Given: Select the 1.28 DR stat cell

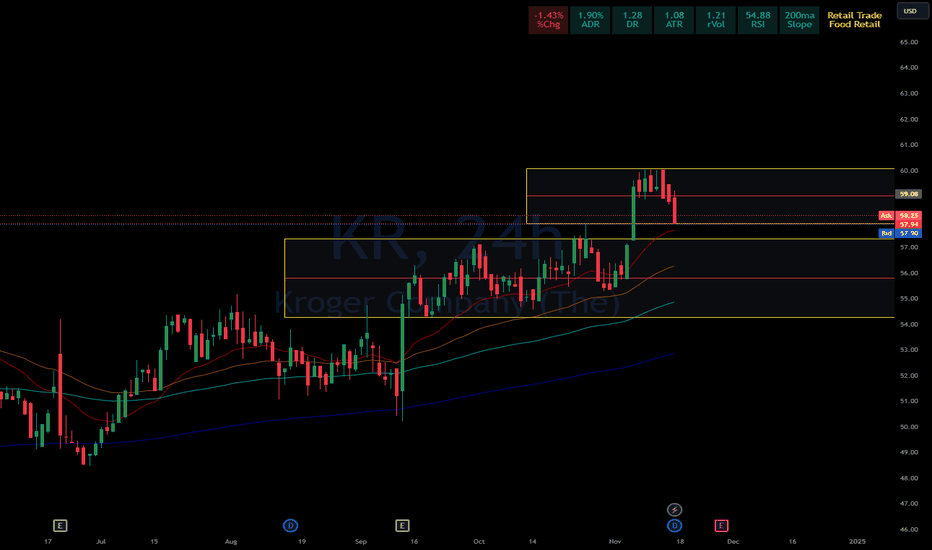Looking at the screenshot, I should point(632,20).
